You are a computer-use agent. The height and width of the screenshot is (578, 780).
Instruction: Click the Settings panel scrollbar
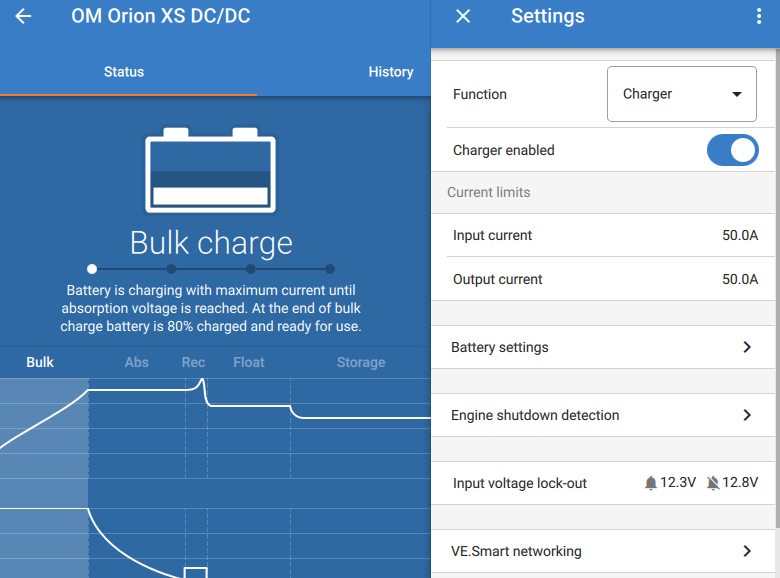coord(778,289)
